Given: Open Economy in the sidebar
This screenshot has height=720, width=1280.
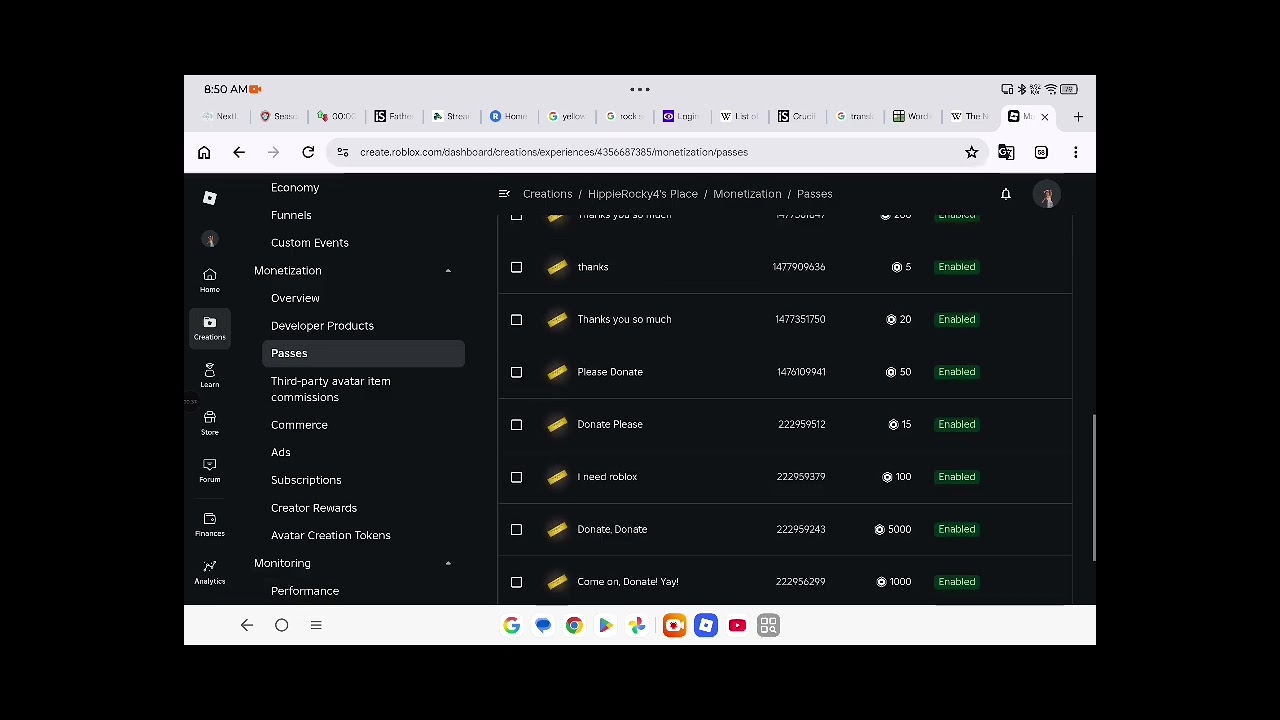Looking at the screenshot, I should (295, 187).
